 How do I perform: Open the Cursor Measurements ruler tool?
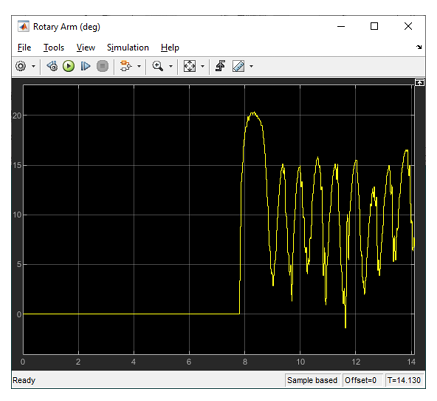[238, 66]
